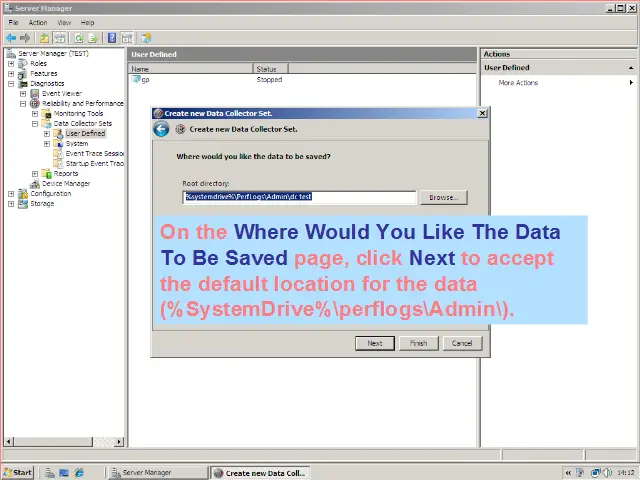
Task: Click the tree pane horizontal scrollbar track
Action: pyautogui.click(x=103, y=442)
